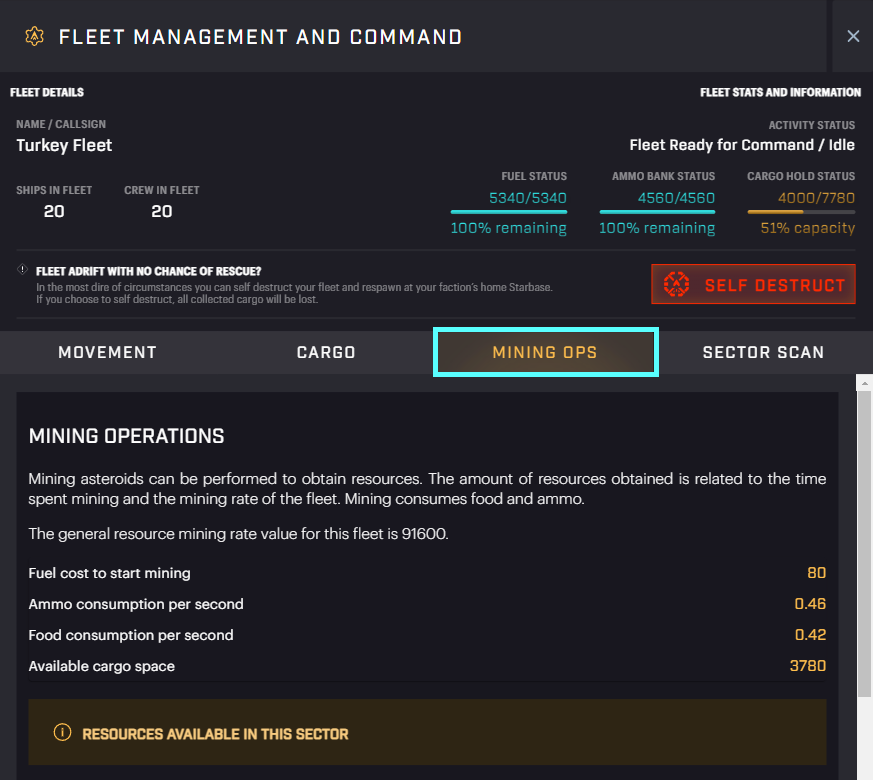The width and height of the screenshot is (873, 780).
Task: Click the scrollbar up arrow
Action: tap(865, 383)
